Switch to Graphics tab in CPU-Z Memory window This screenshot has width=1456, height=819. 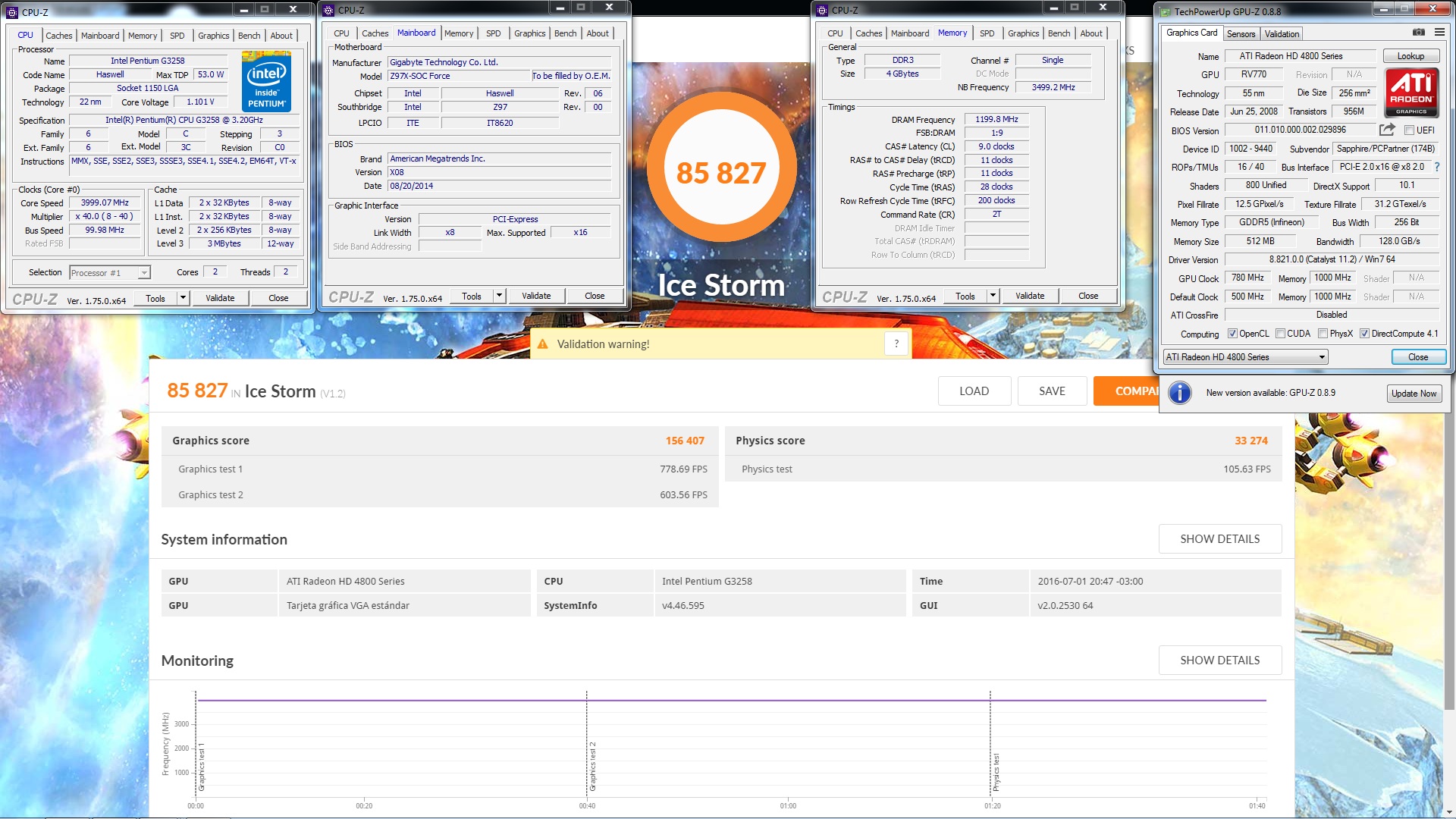[x=1023, y=33]
